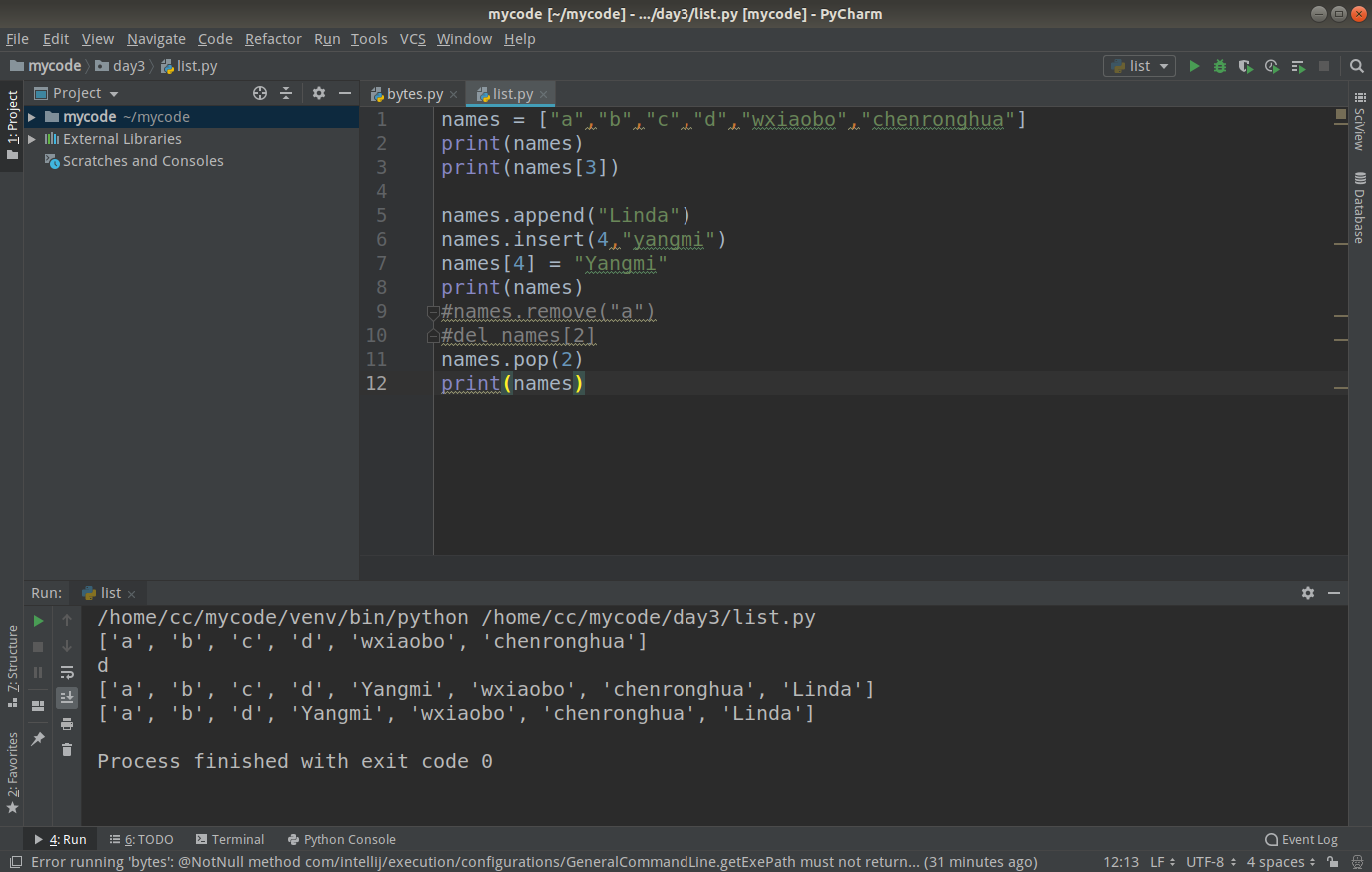Open the VCS menu
The image size is (1372, 872).
coord(413,39)
